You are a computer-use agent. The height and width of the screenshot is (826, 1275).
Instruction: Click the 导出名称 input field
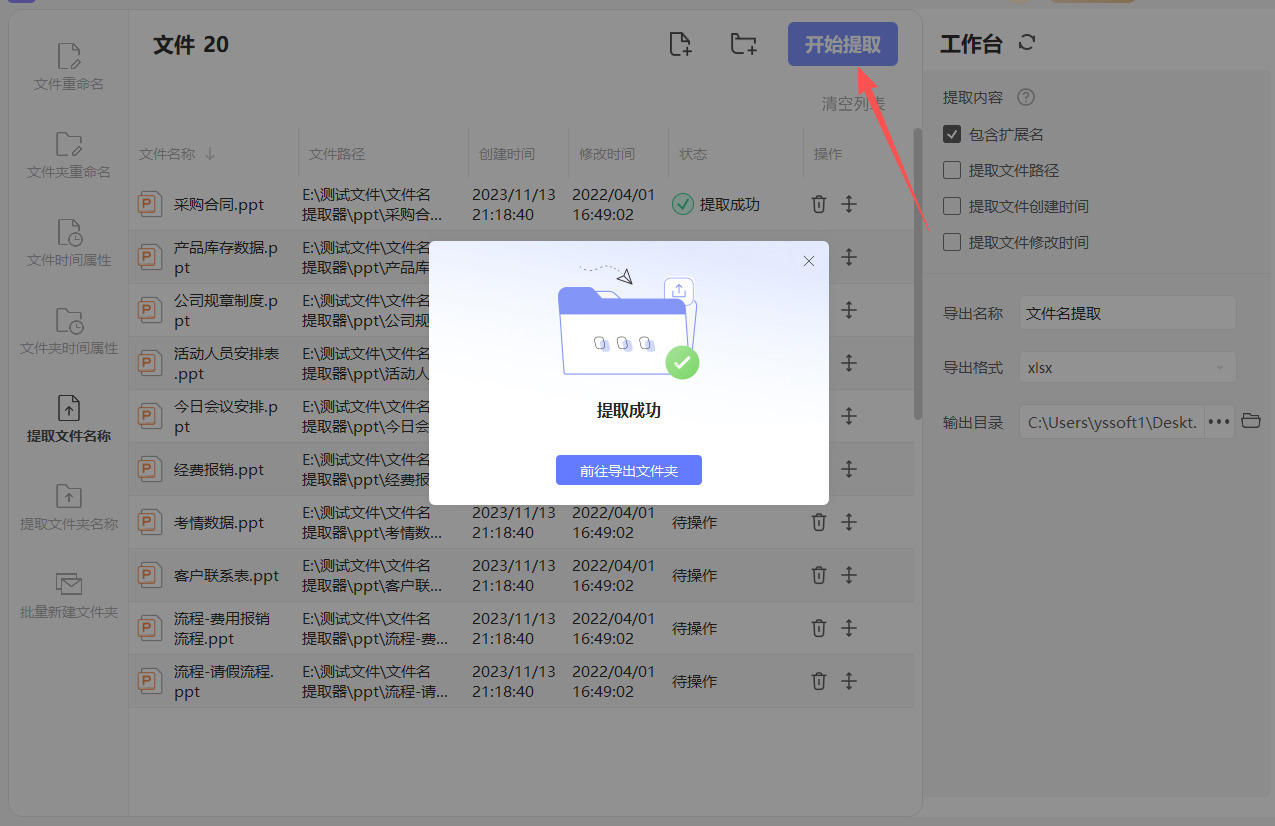(x=1127, y=313)
